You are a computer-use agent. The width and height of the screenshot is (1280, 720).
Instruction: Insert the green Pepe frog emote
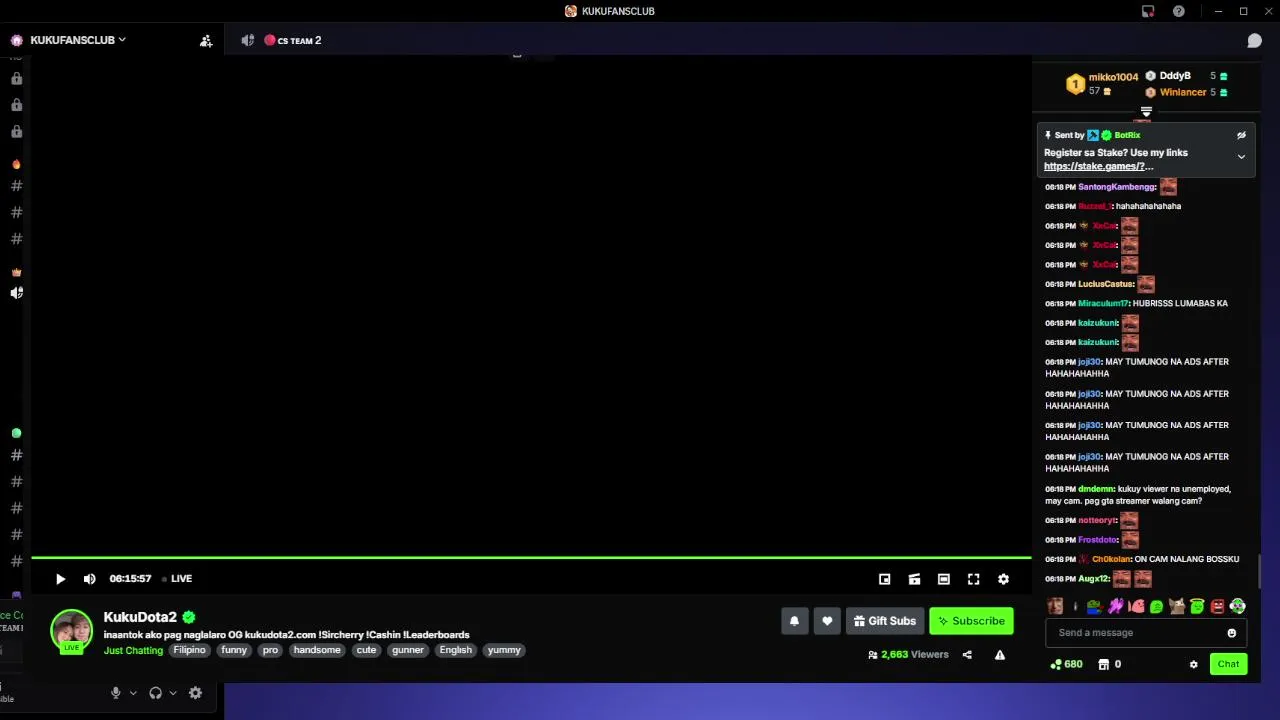click(1095, 606)
